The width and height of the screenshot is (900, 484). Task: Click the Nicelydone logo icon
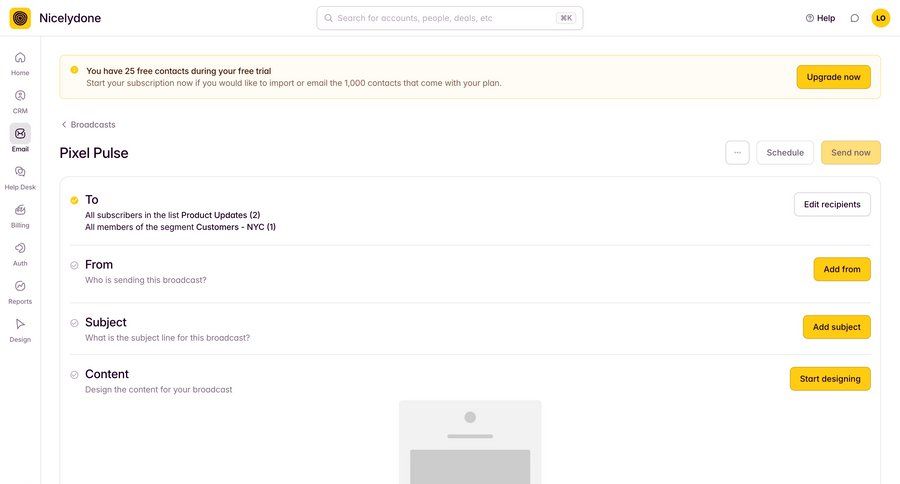(x=20, y=18)
